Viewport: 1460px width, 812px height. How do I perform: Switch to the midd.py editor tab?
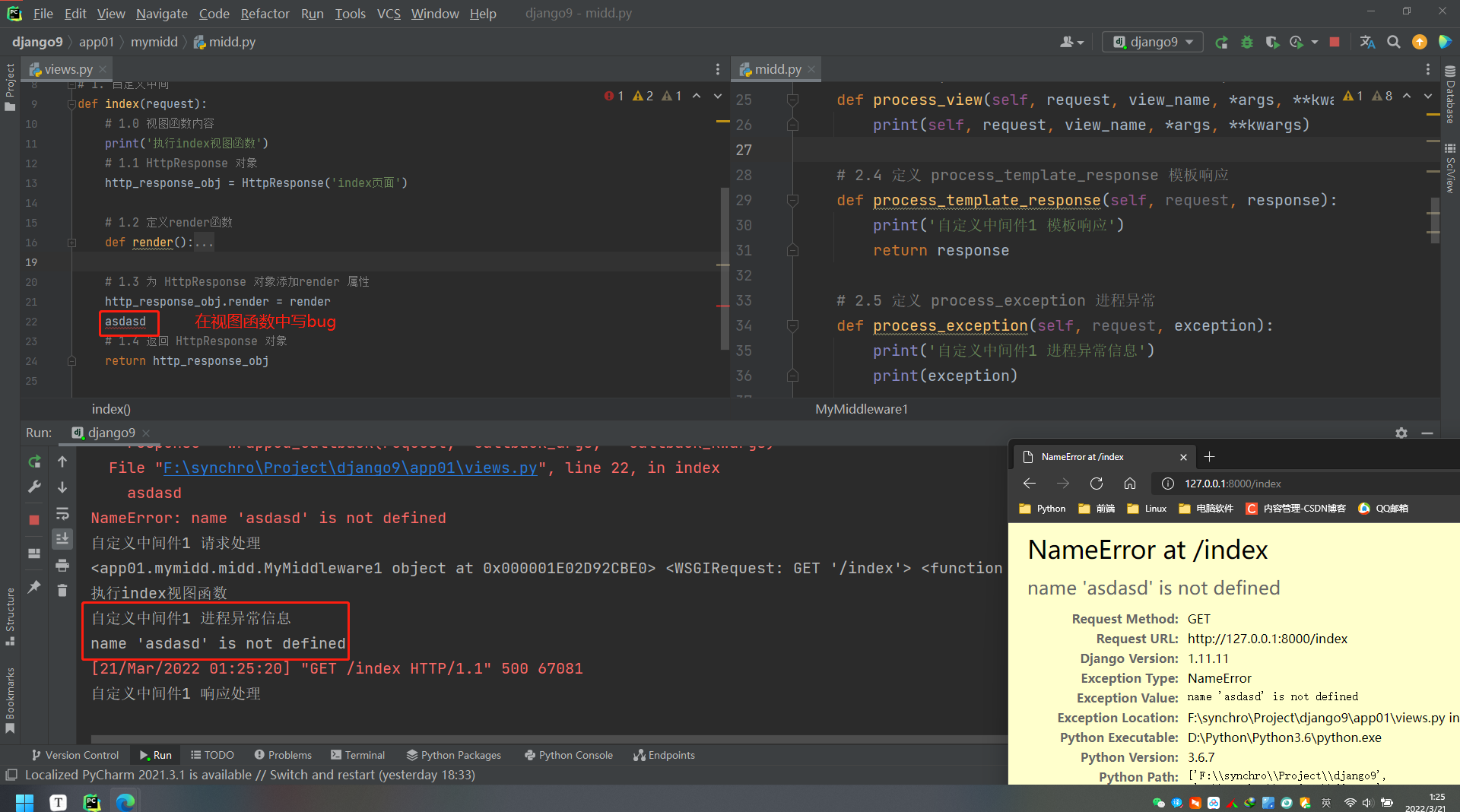(777, 69)
